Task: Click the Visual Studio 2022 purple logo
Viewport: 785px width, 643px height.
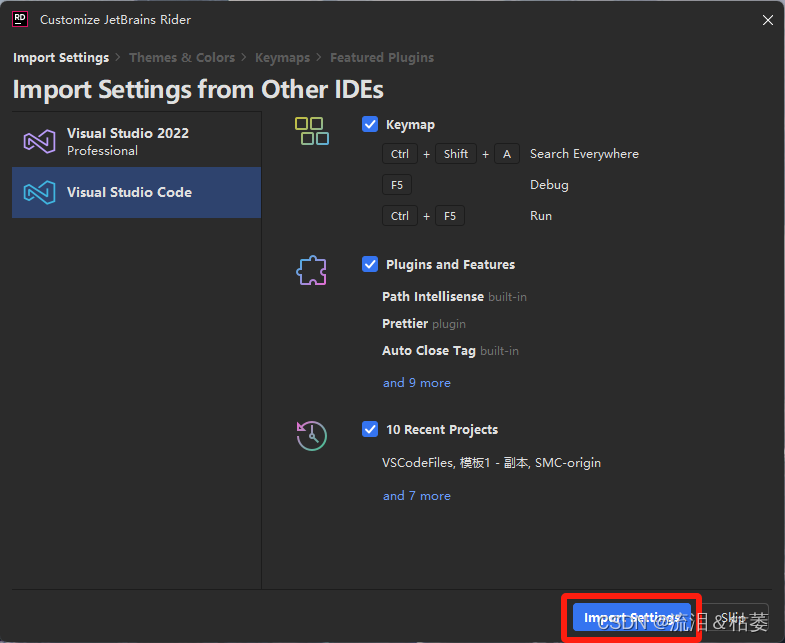Action: (40, 142)
